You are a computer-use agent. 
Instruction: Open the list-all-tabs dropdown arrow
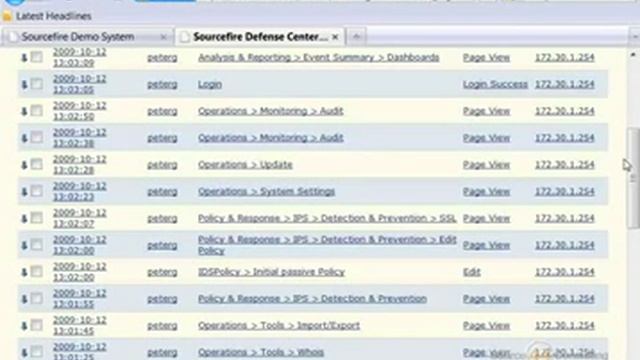click(634, 37)
